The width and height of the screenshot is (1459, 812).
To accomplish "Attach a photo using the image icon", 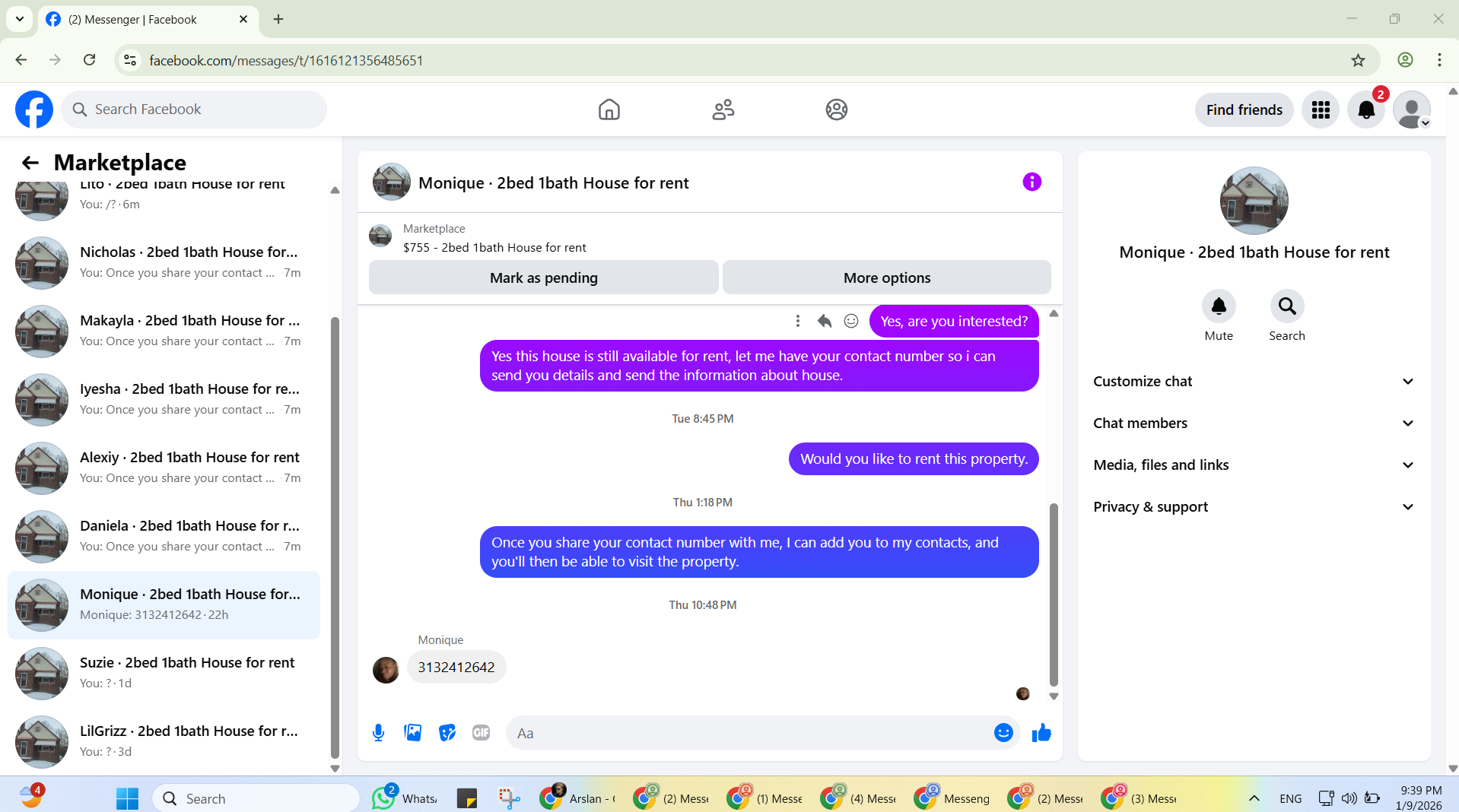I will click(413, 733).
